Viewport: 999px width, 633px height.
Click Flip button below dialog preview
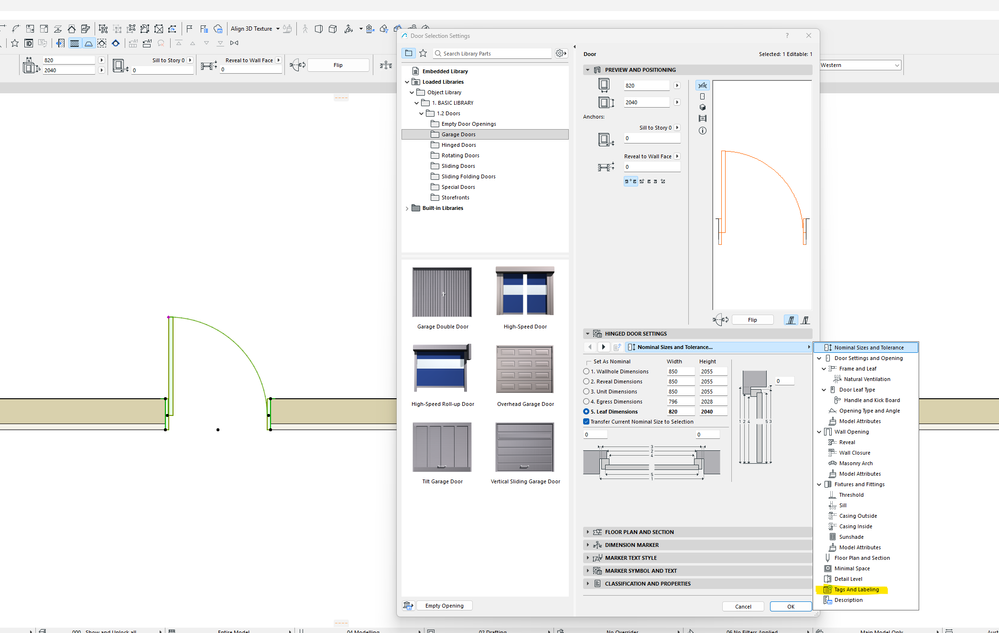pyautogui.click(x=752, y=320)
